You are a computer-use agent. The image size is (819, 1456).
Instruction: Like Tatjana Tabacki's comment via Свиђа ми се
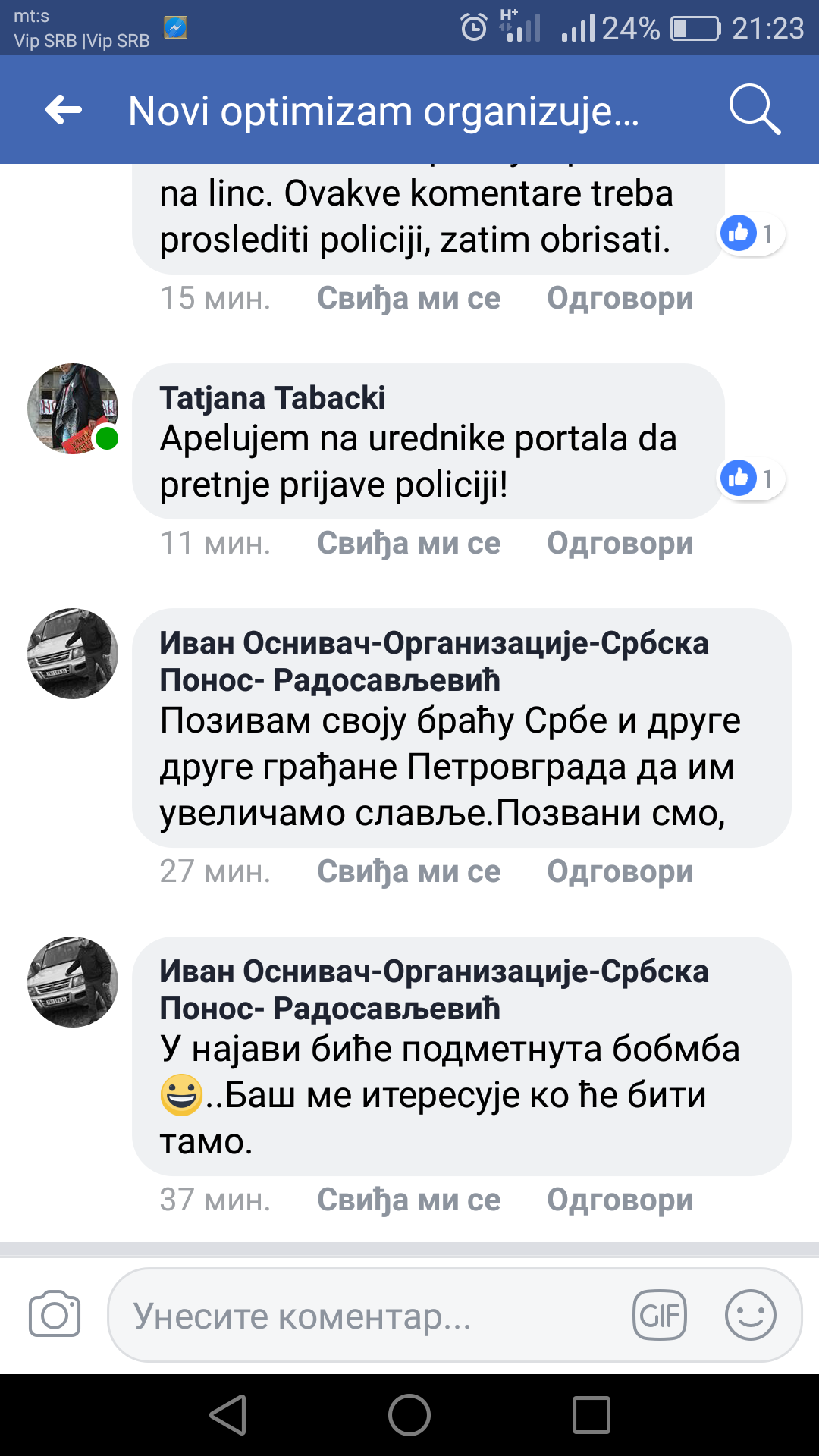(409, 543)
